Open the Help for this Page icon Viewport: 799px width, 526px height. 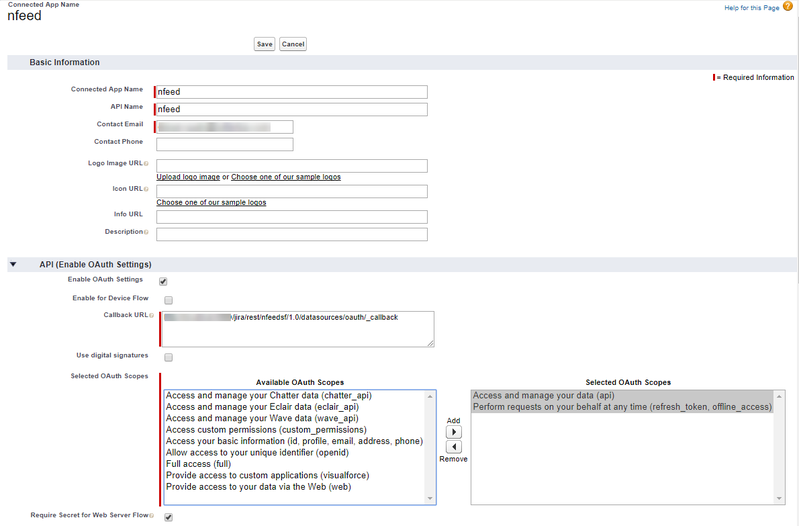tap(788, 7)
